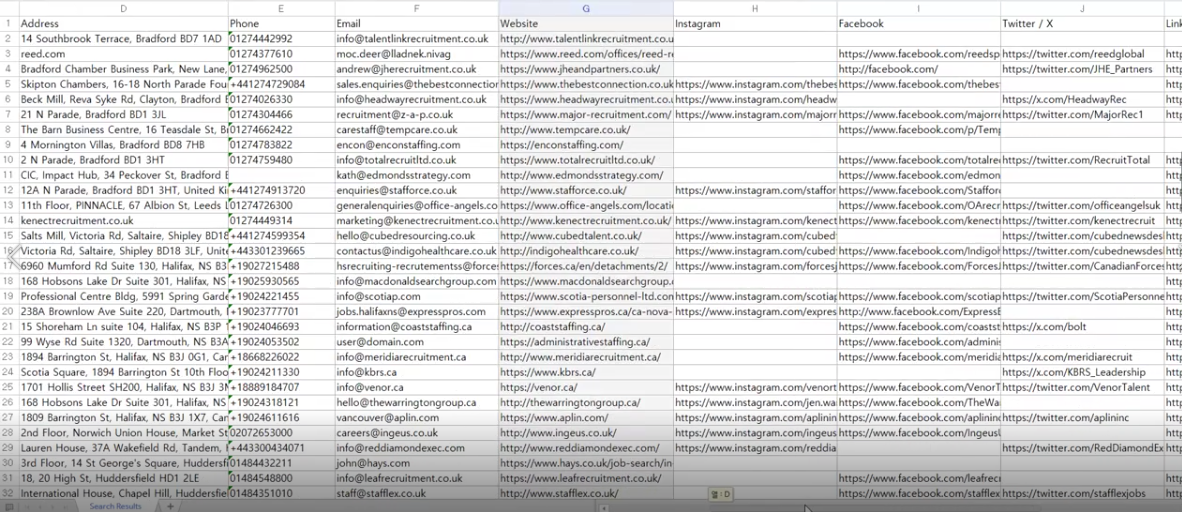Viewport: 1182px width, 512px height.
Task: Select the enquiries@stafforce.co.uk cell
Action: point(416,190)
